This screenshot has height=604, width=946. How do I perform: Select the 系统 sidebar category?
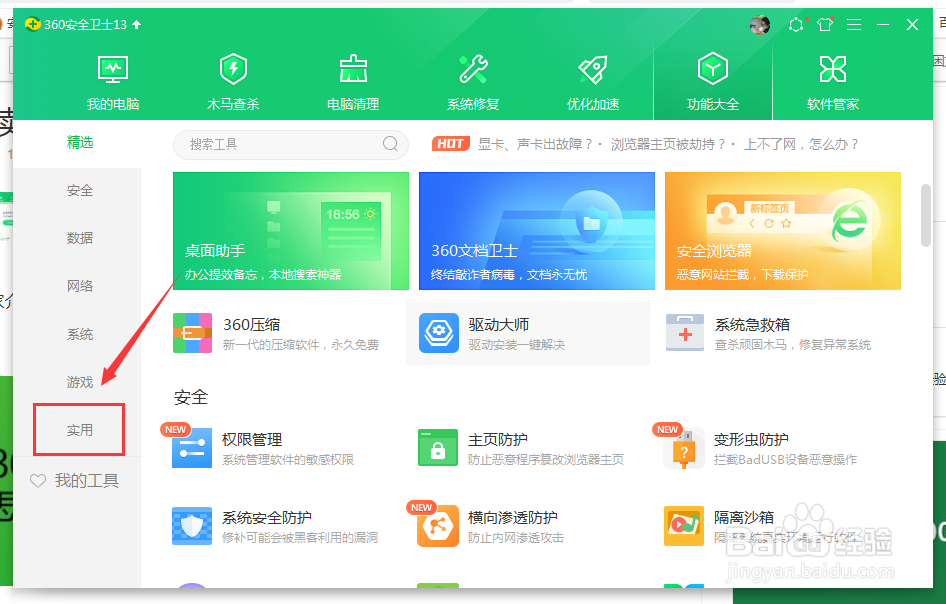[x=80, y=334]
